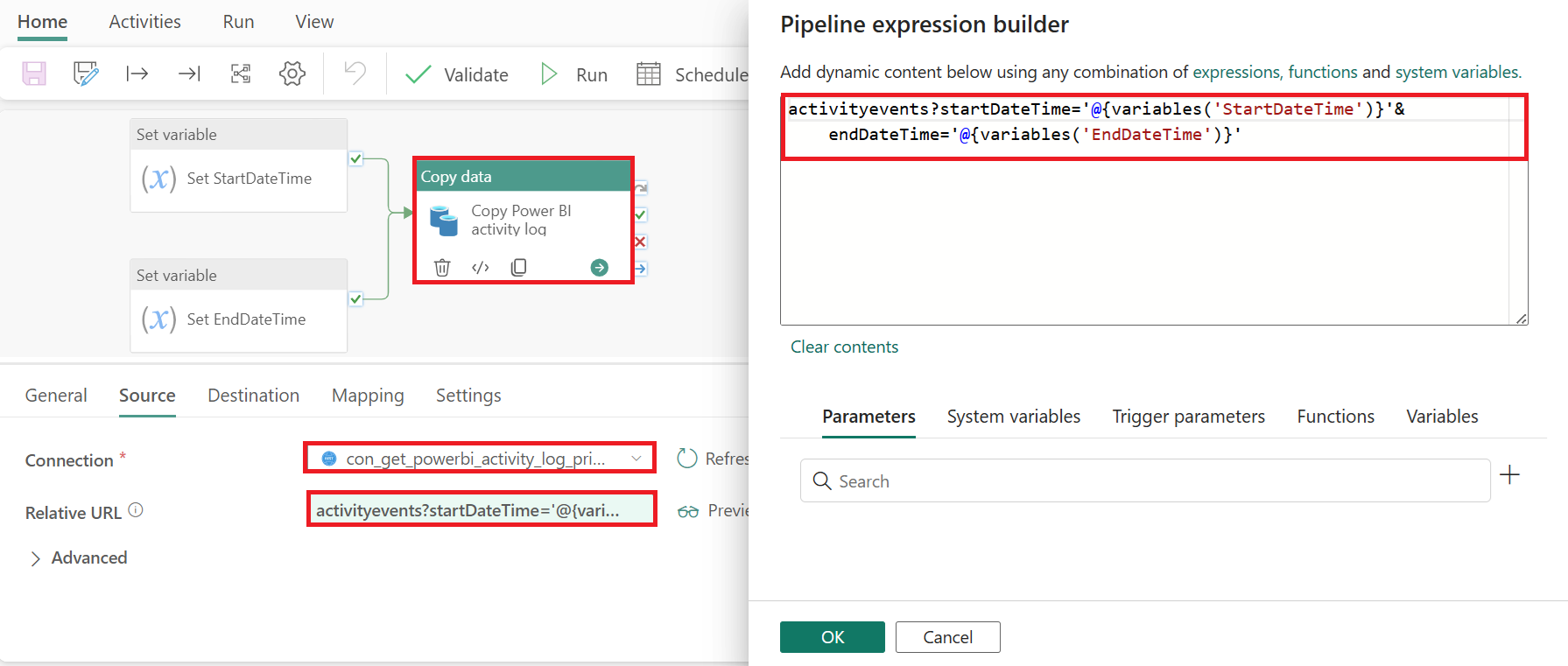The image size is (1568, 666).
Task: Click the Undo arrow icon
Action: coord(355,73)
